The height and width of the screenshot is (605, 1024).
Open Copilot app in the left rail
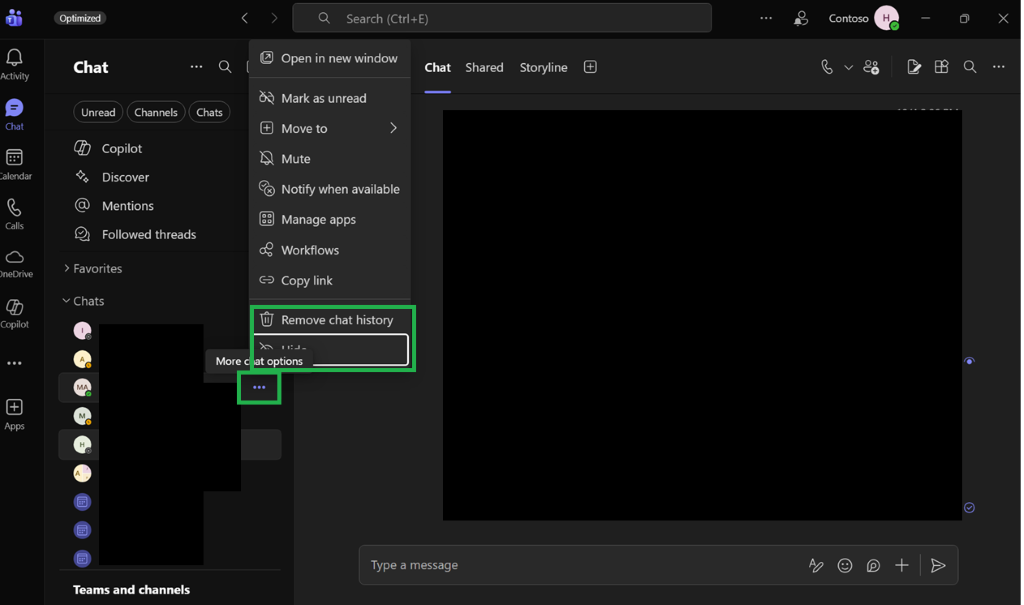[x=14, y=314]
